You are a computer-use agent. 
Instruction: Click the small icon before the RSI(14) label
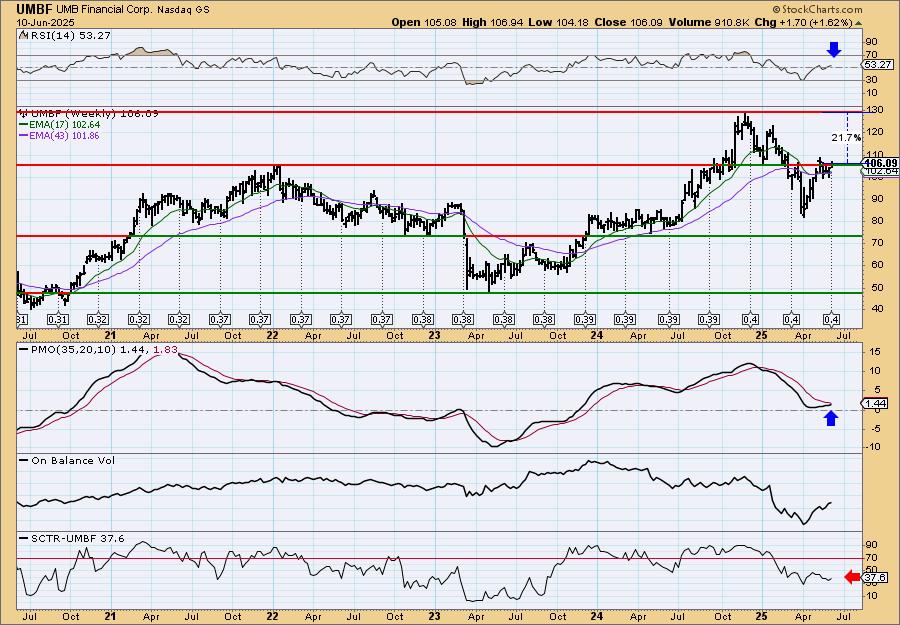tap(22, 36)
